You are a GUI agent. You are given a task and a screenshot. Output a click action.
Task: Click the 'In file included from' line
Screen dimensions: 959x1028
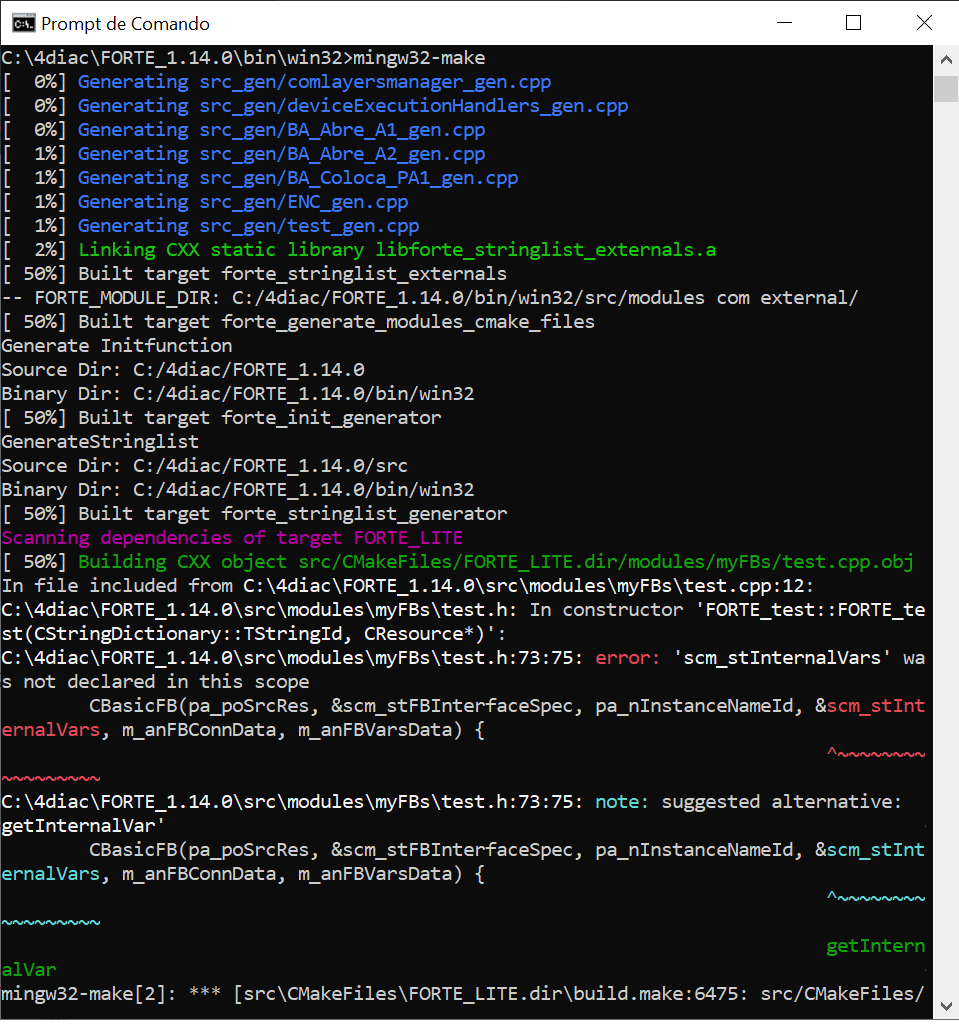408,585
